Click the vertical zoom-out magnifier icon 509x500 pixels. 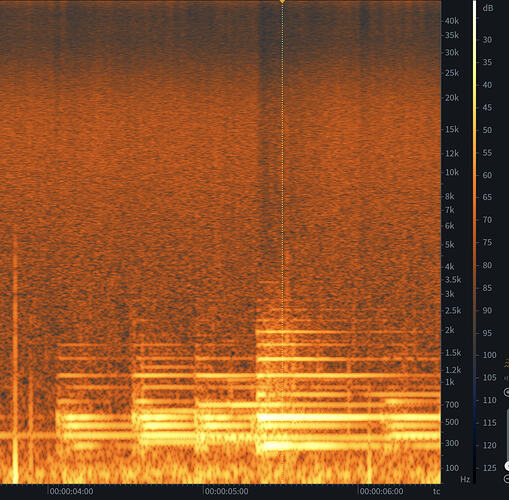507,479
